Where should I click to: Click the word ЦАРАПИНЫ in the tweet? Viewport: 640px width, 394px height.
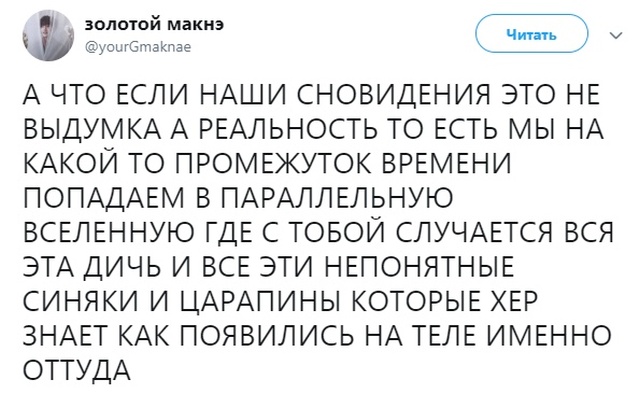pyautogui.click(x=260, y=302)
